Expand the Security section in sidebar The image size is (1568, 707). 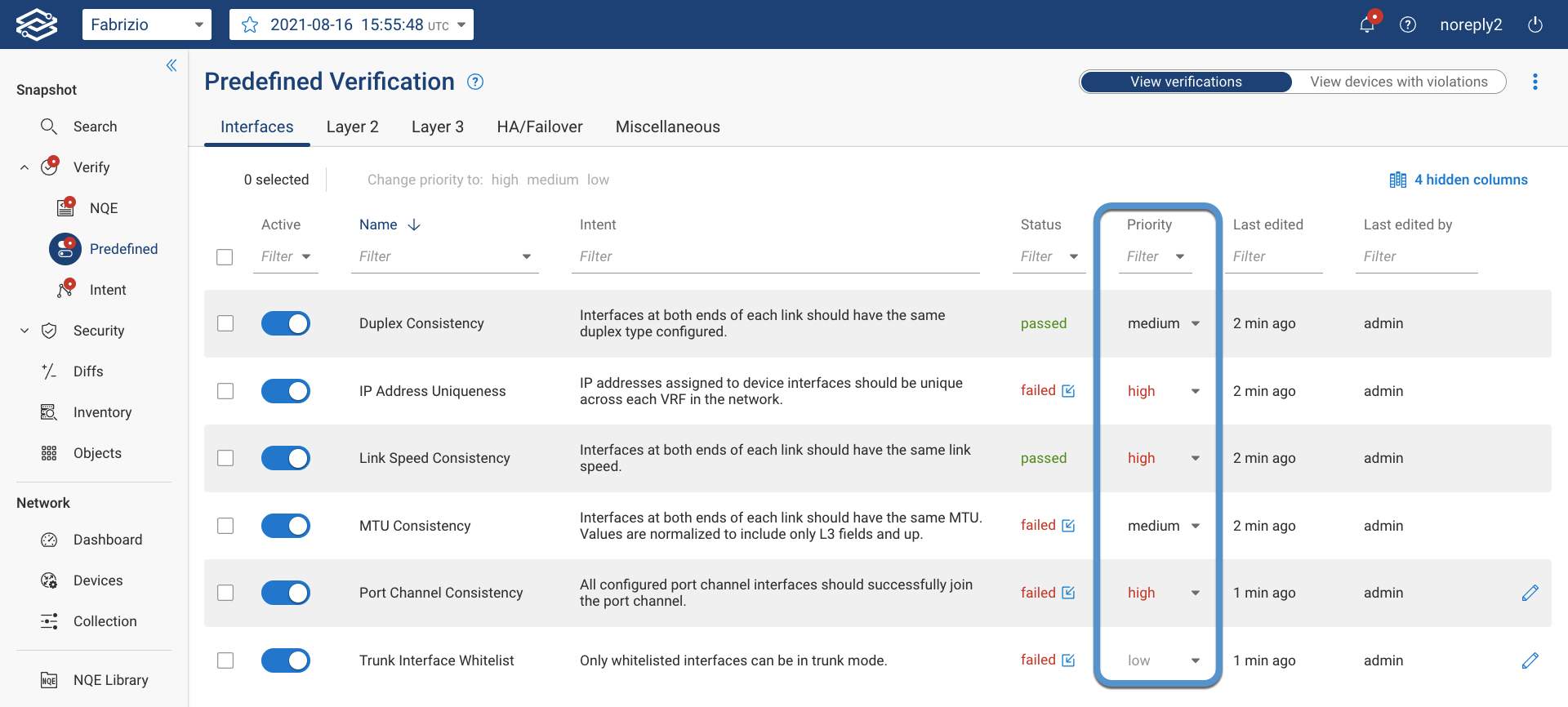pos(24,331)
